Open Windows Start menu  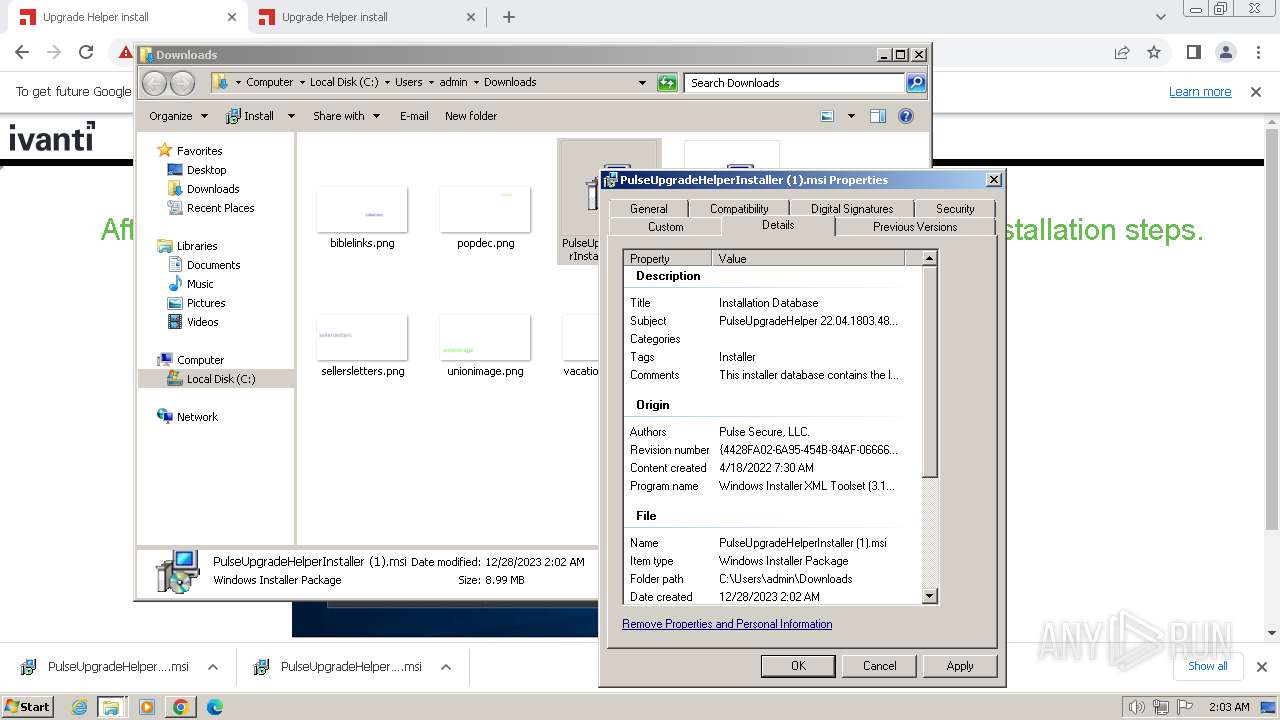pos(28,707)
